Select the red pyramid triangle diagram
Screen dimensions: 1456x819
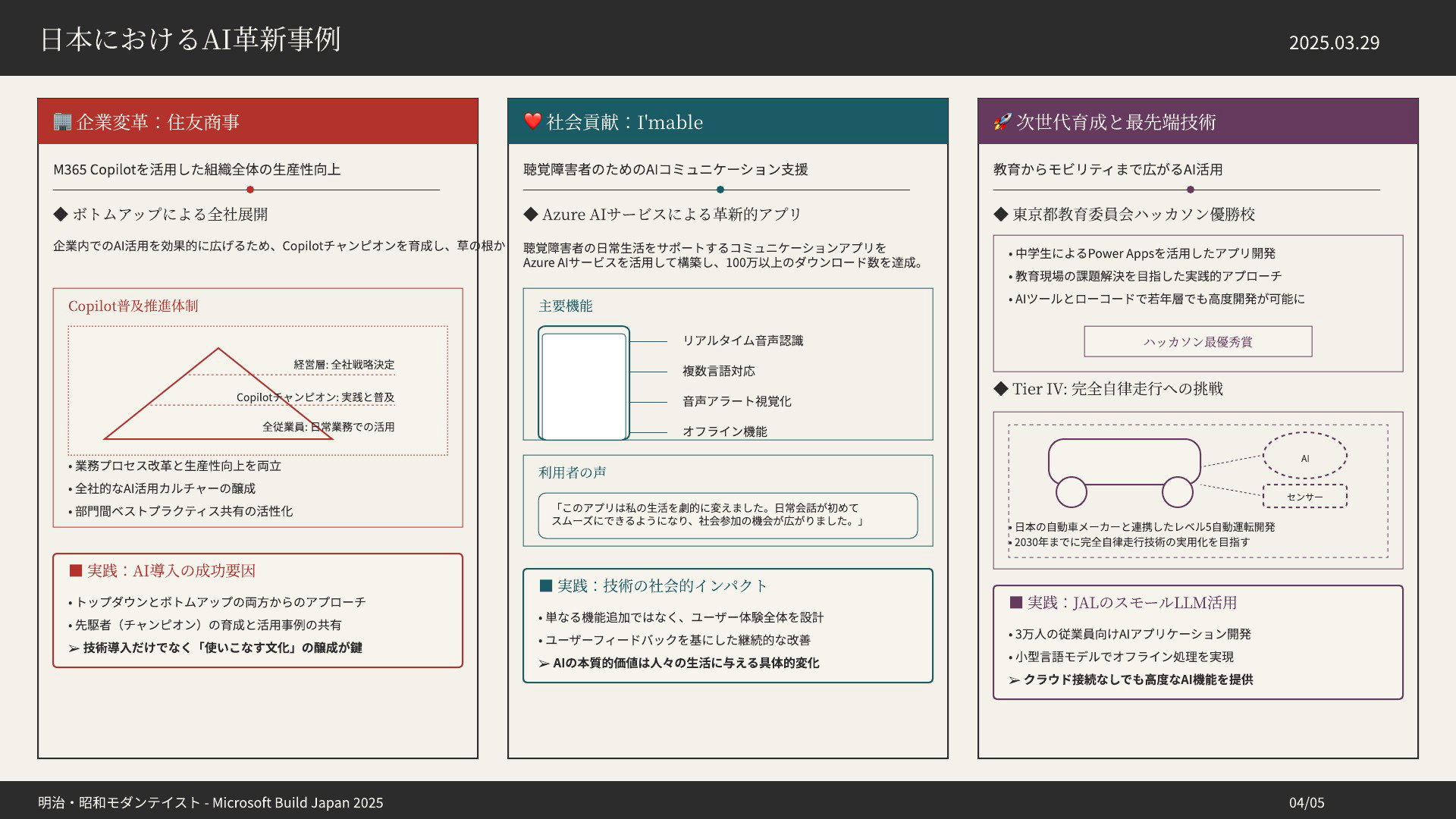click(x=218, y=394)
